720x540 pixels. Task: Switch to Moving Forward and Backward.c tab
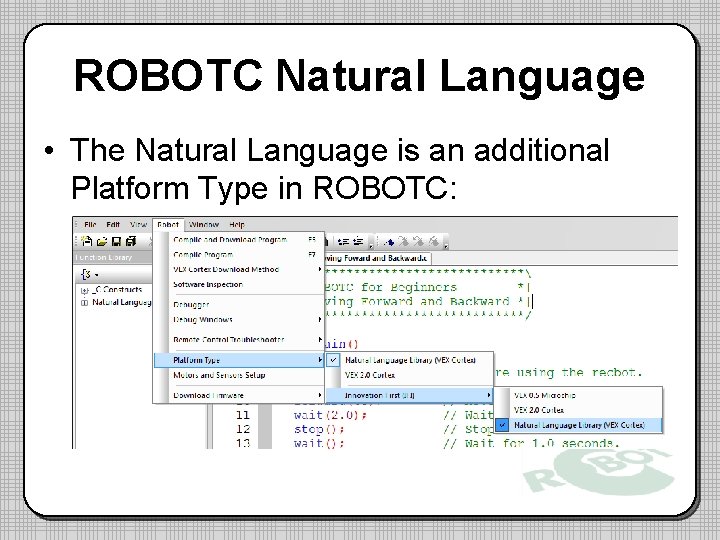point(377,258)
